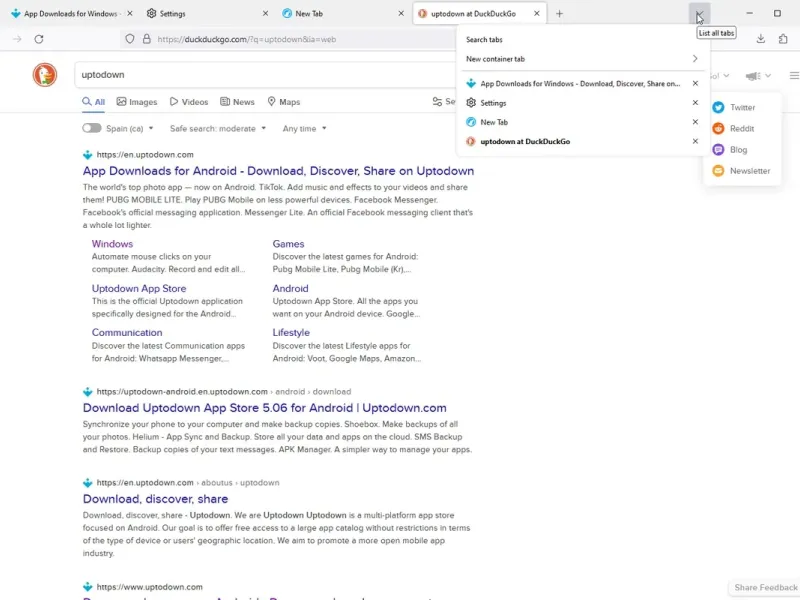The height and width of the screenshot is (600, 800).
Task: Close Settings entry in tab list
Action: (x=695, y=103)
